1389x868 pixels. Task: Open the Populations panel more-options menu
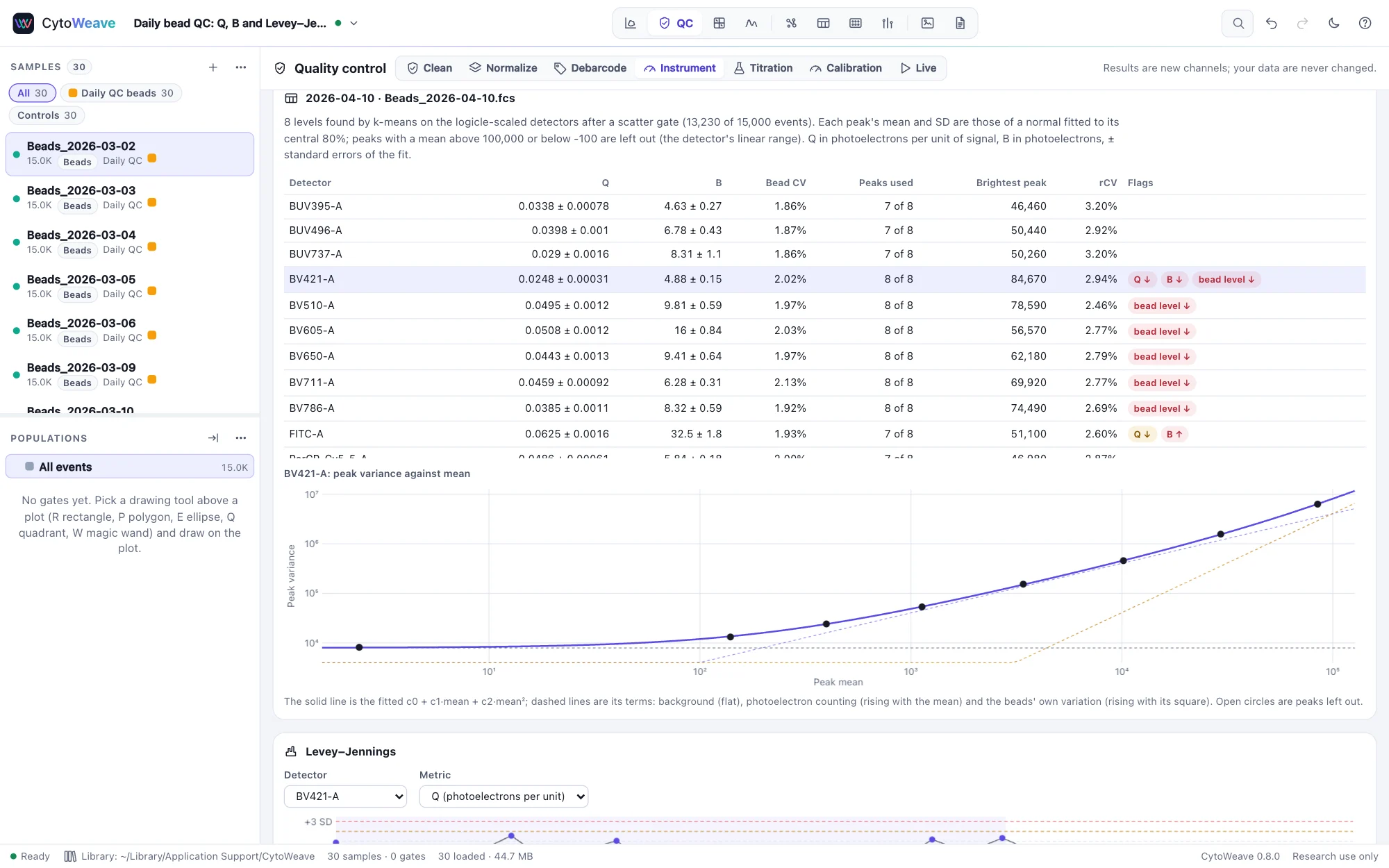point(241,438)
